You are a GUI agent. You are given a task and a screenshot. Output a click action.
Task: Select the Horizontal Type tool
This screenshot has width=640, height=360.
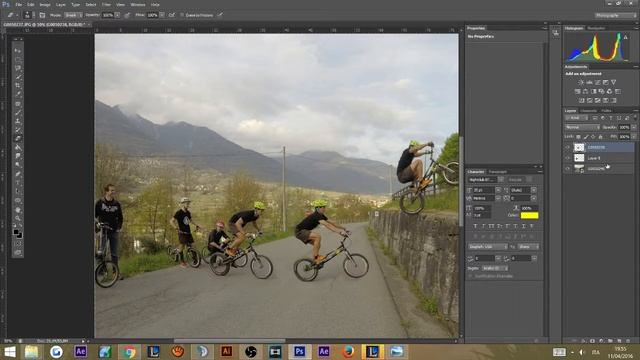(x=18, y=182)
